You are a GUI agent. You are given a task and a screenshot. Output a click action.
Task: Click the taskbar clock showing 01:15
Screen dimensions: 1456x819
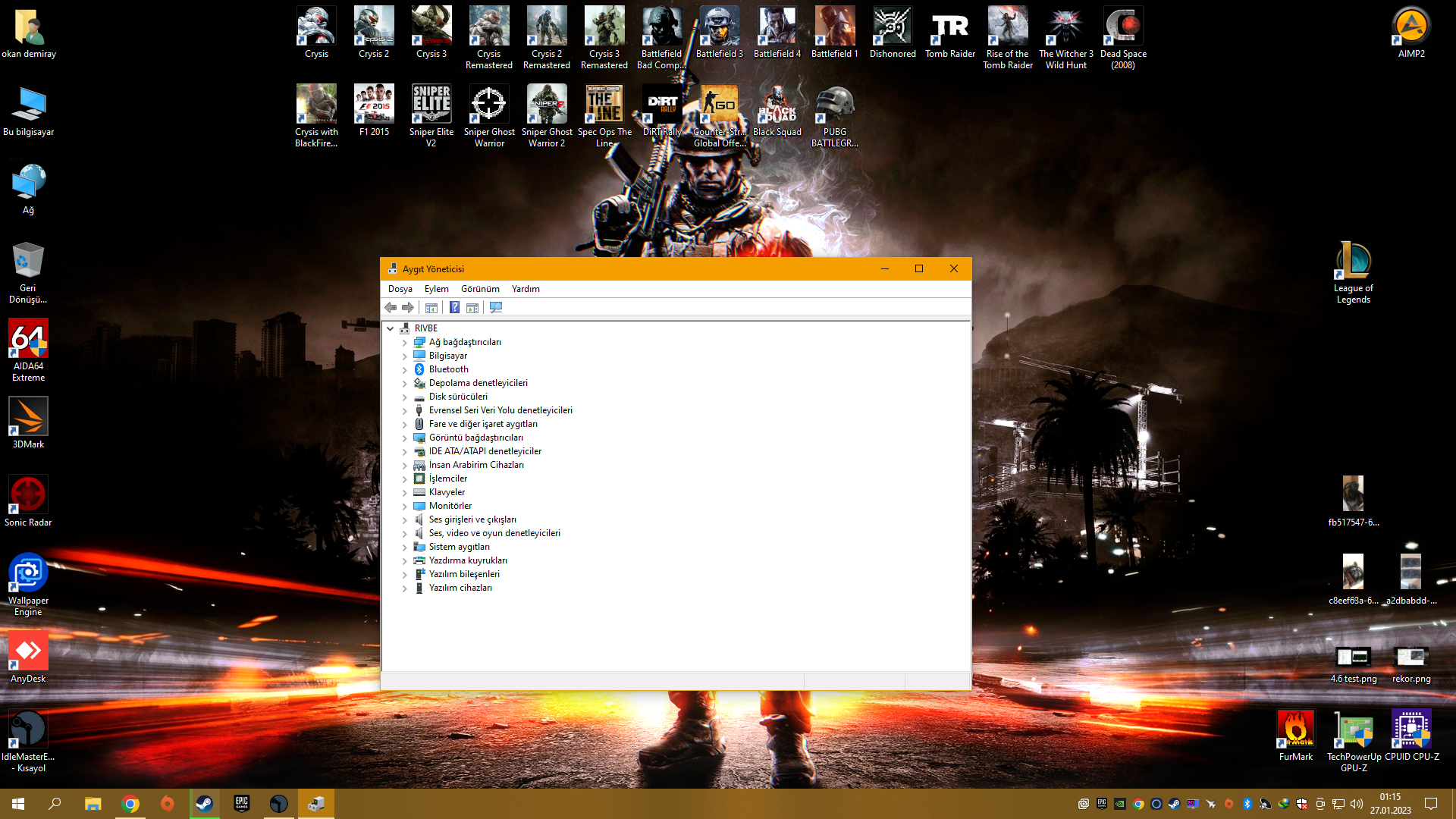point(1390,803)
